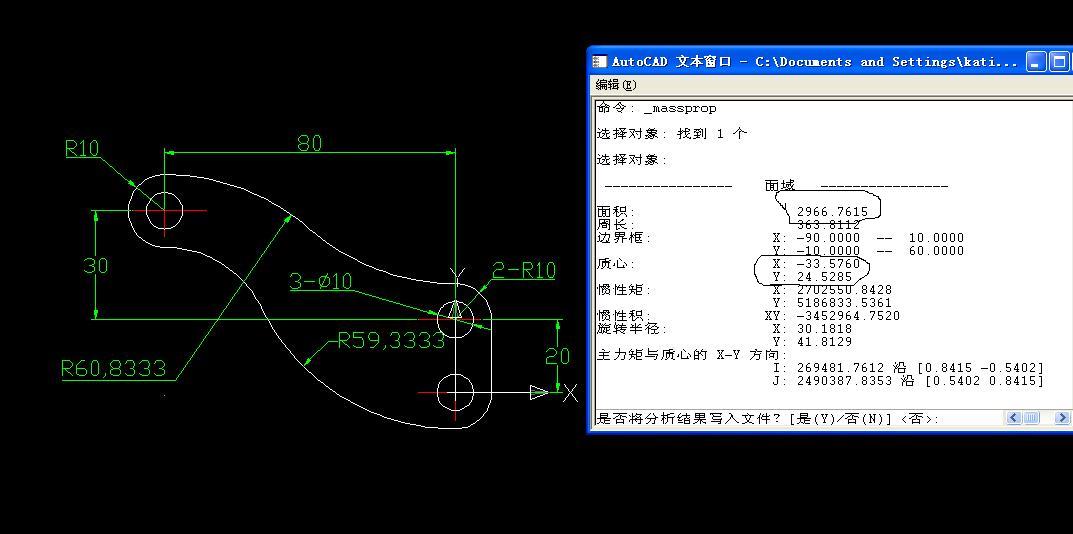Click the perimeter value 363.8112
The width and height of the screenshot is (1073, 534).
(828, 224)
